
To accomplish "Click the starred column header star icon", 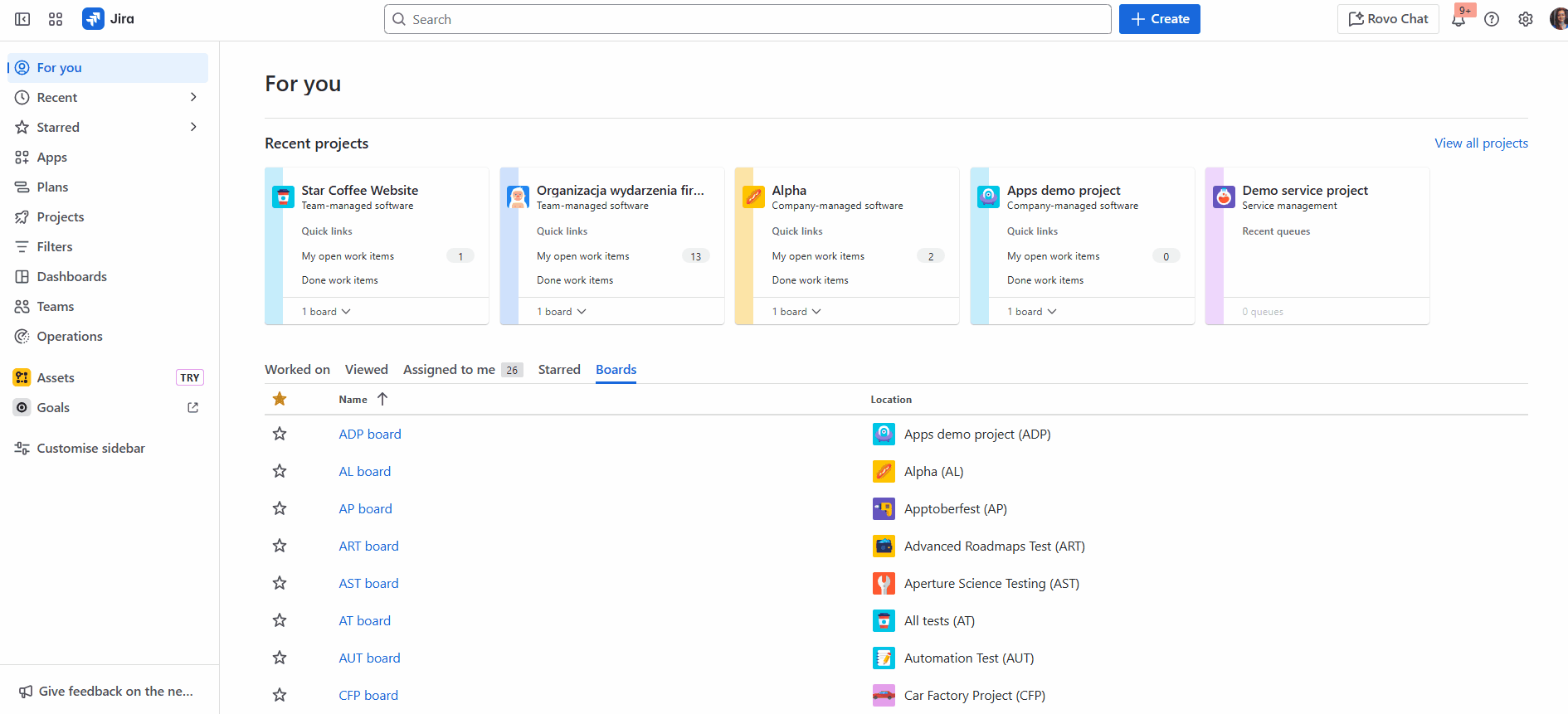I will coord(280,399).
